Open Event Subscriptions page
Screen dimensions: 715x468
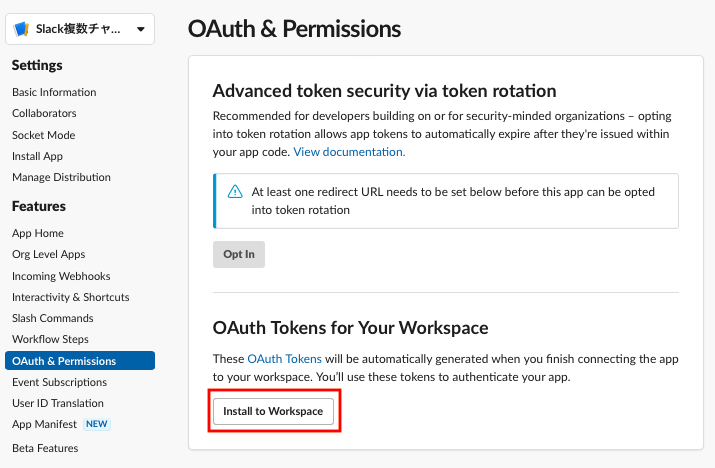[x=59, y=382]
